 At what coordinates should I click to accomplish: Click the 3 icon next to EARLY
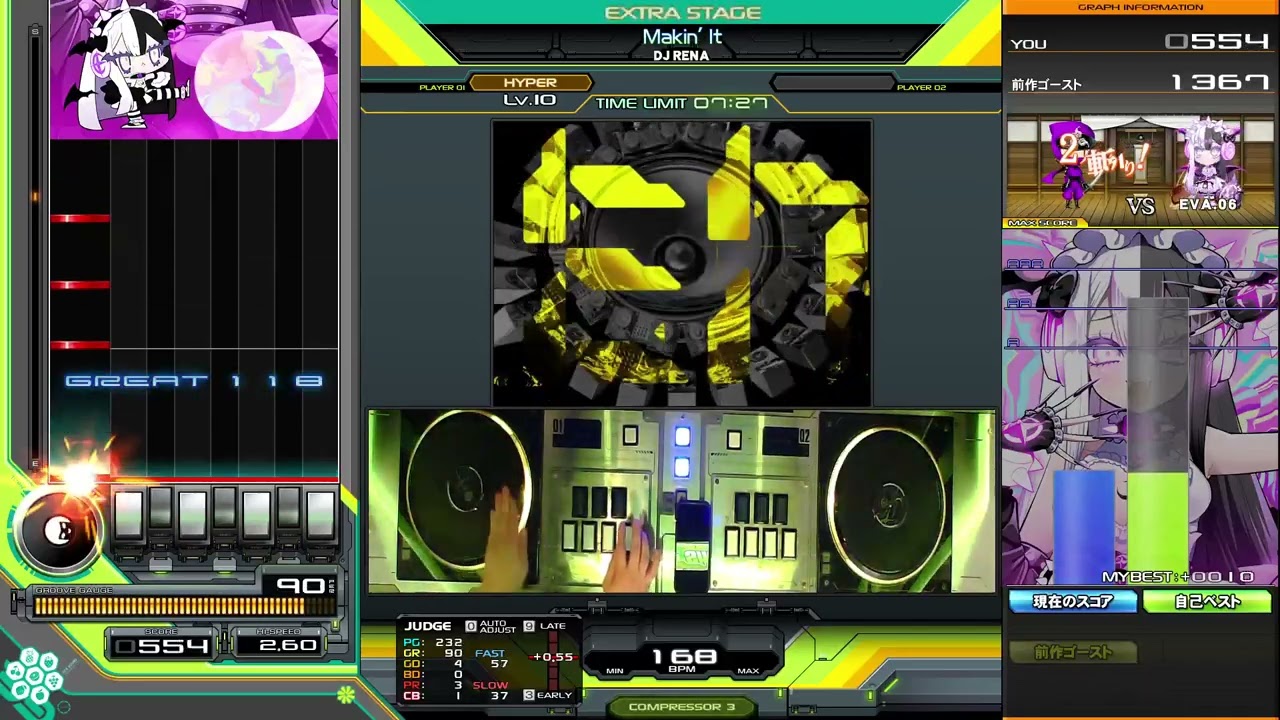pos(529,694)
